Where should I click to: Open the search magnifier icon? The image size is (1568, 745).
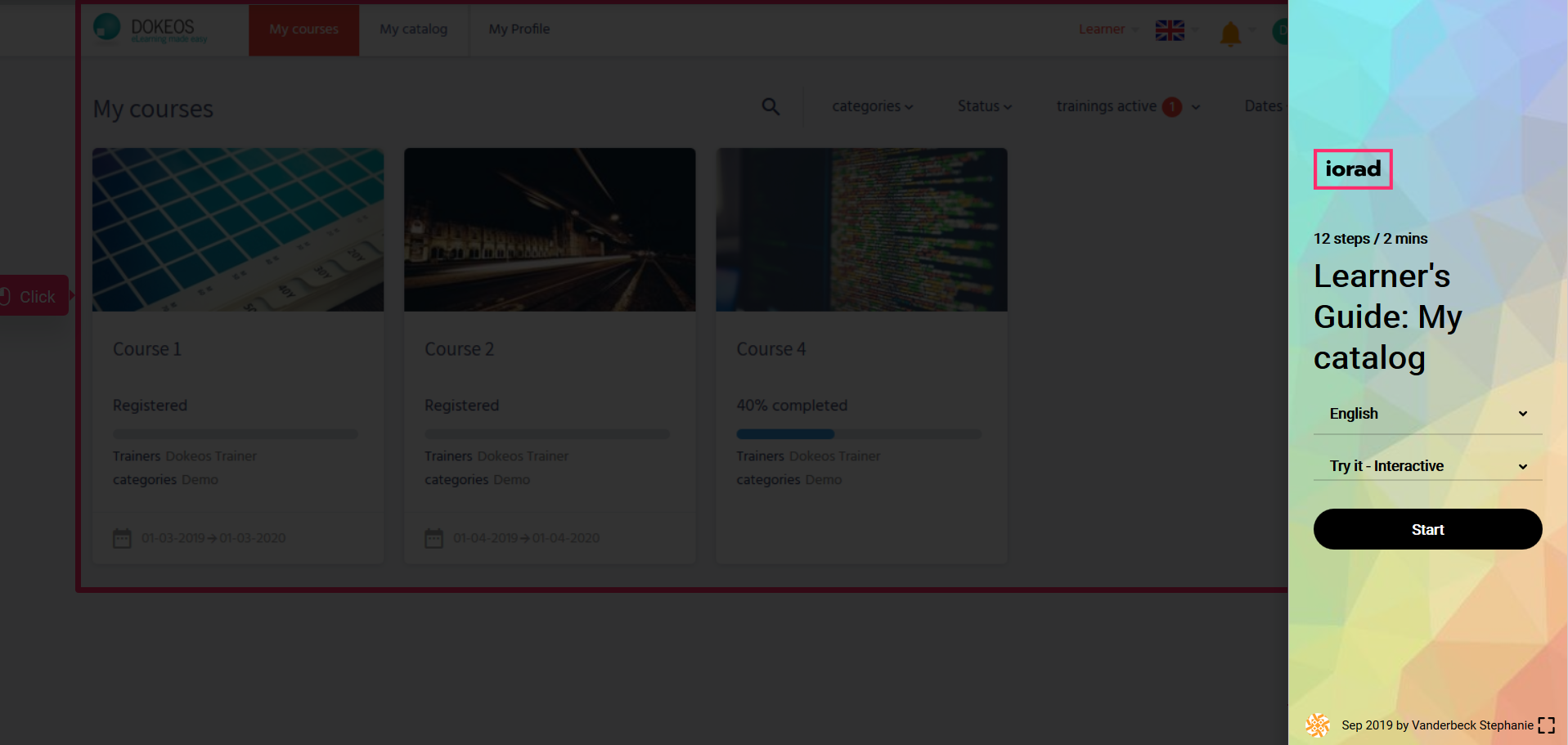pyautogui.click(x=771, y=106)
